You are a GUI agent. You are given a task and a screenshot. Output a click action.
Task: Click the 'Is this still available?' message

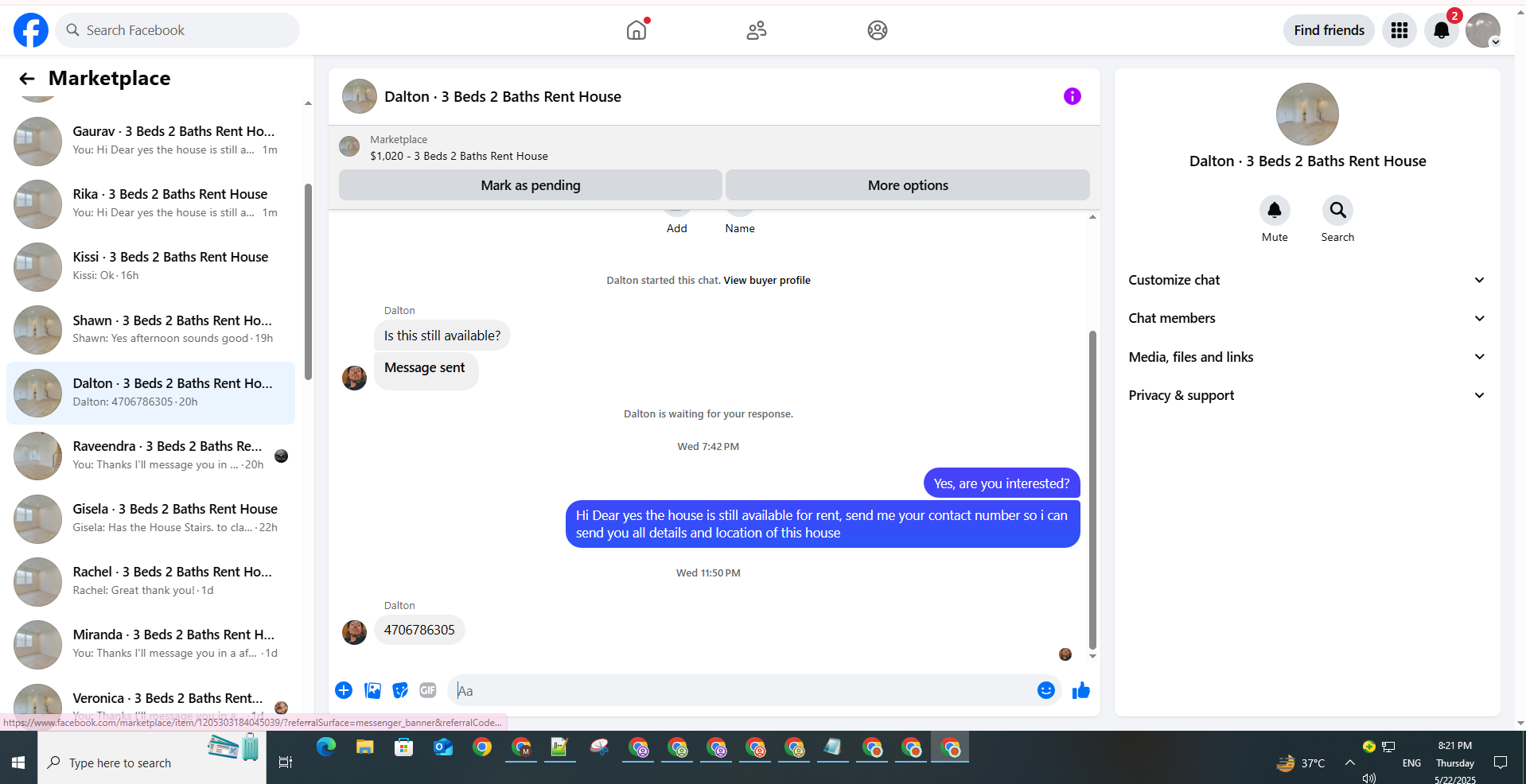pyautogui.click(x=442, y=336)
